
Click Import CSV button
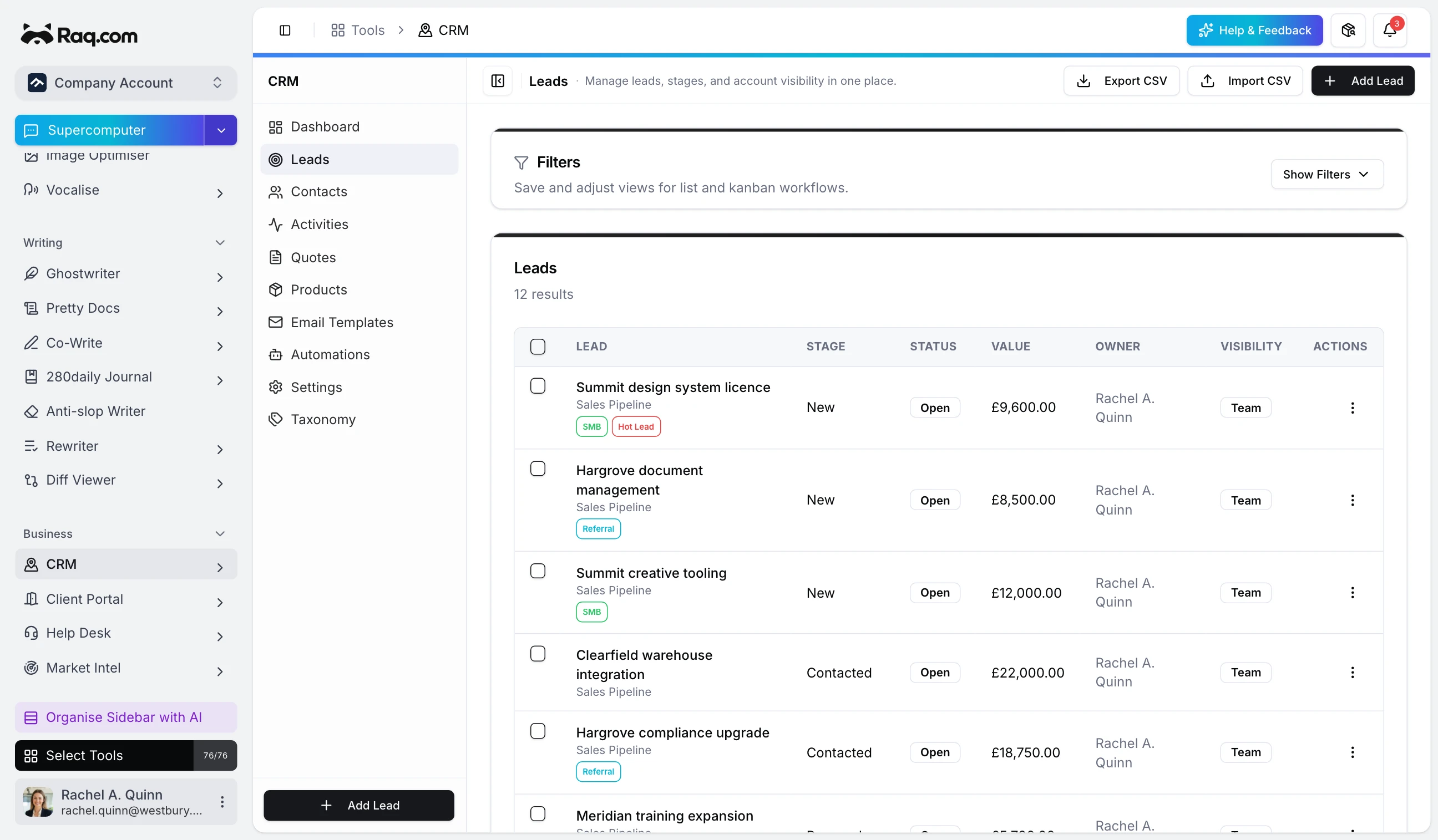[x=1244, y=81]
